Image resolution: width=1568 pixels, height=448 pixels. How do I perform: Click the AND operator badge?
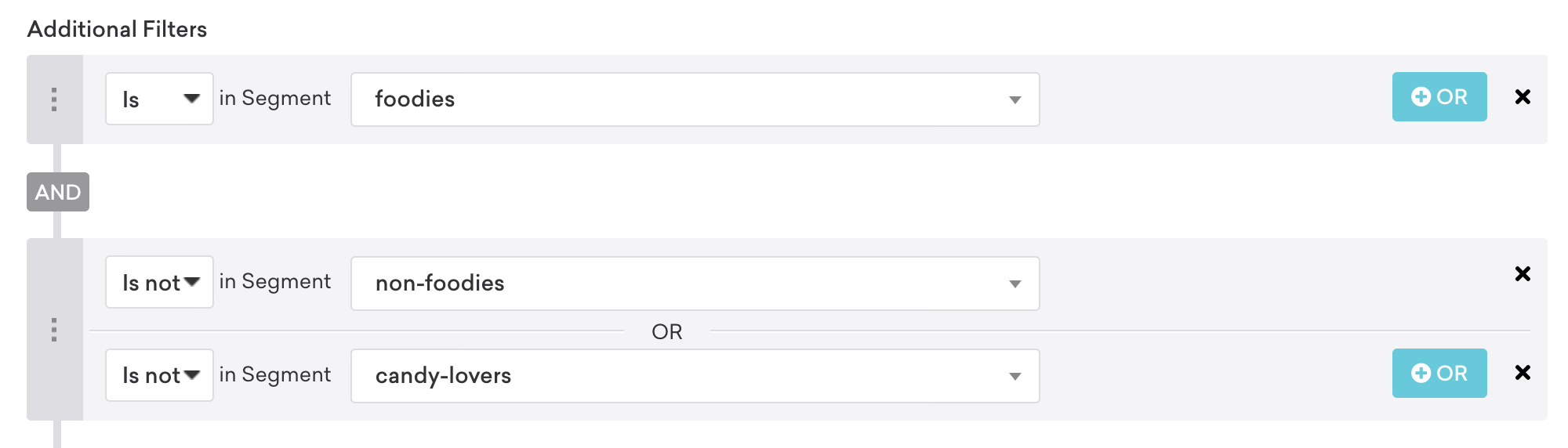point(58,192)
